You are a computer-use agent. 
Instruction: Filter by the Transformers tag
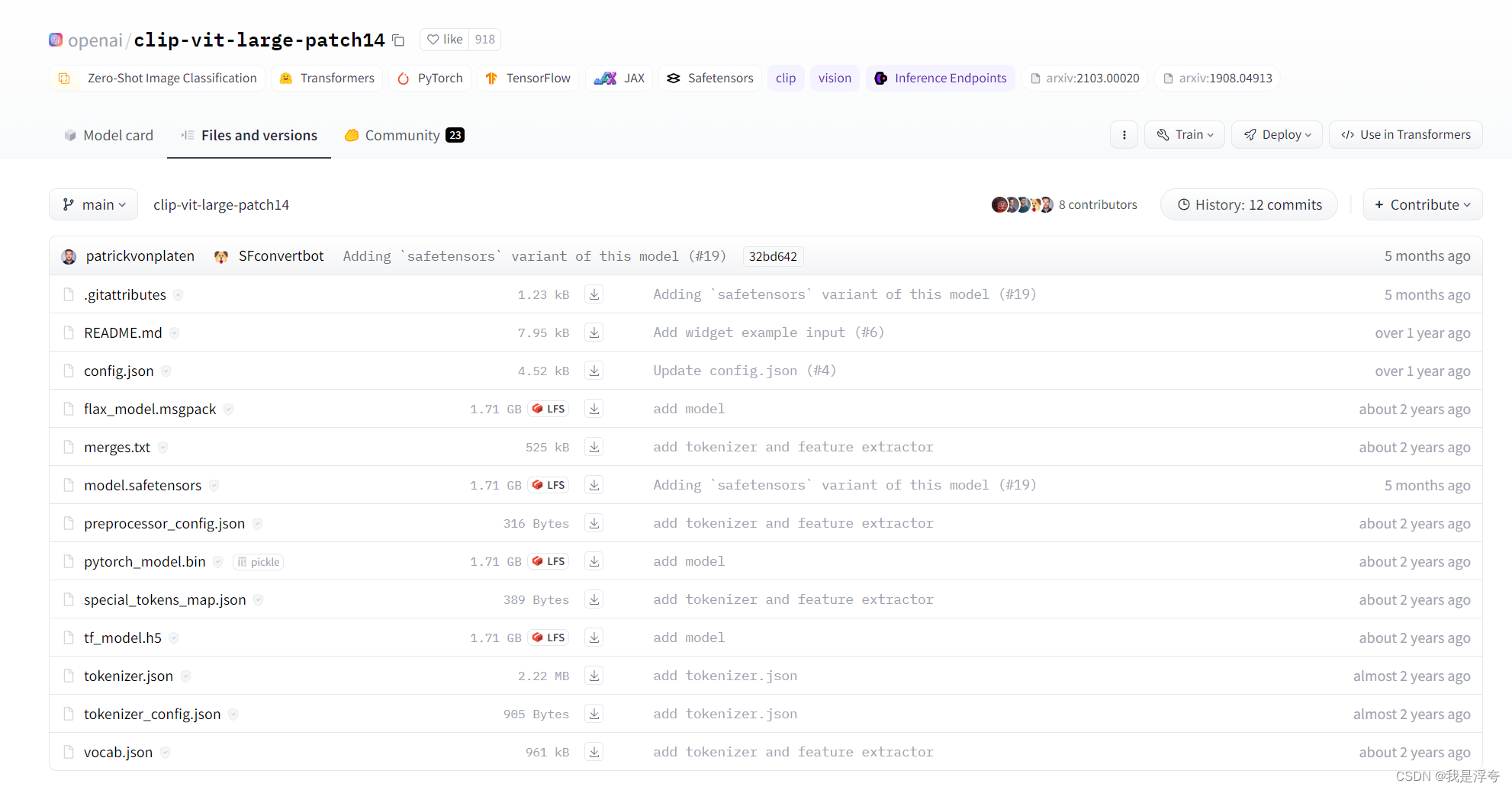(x=327, y=79)
